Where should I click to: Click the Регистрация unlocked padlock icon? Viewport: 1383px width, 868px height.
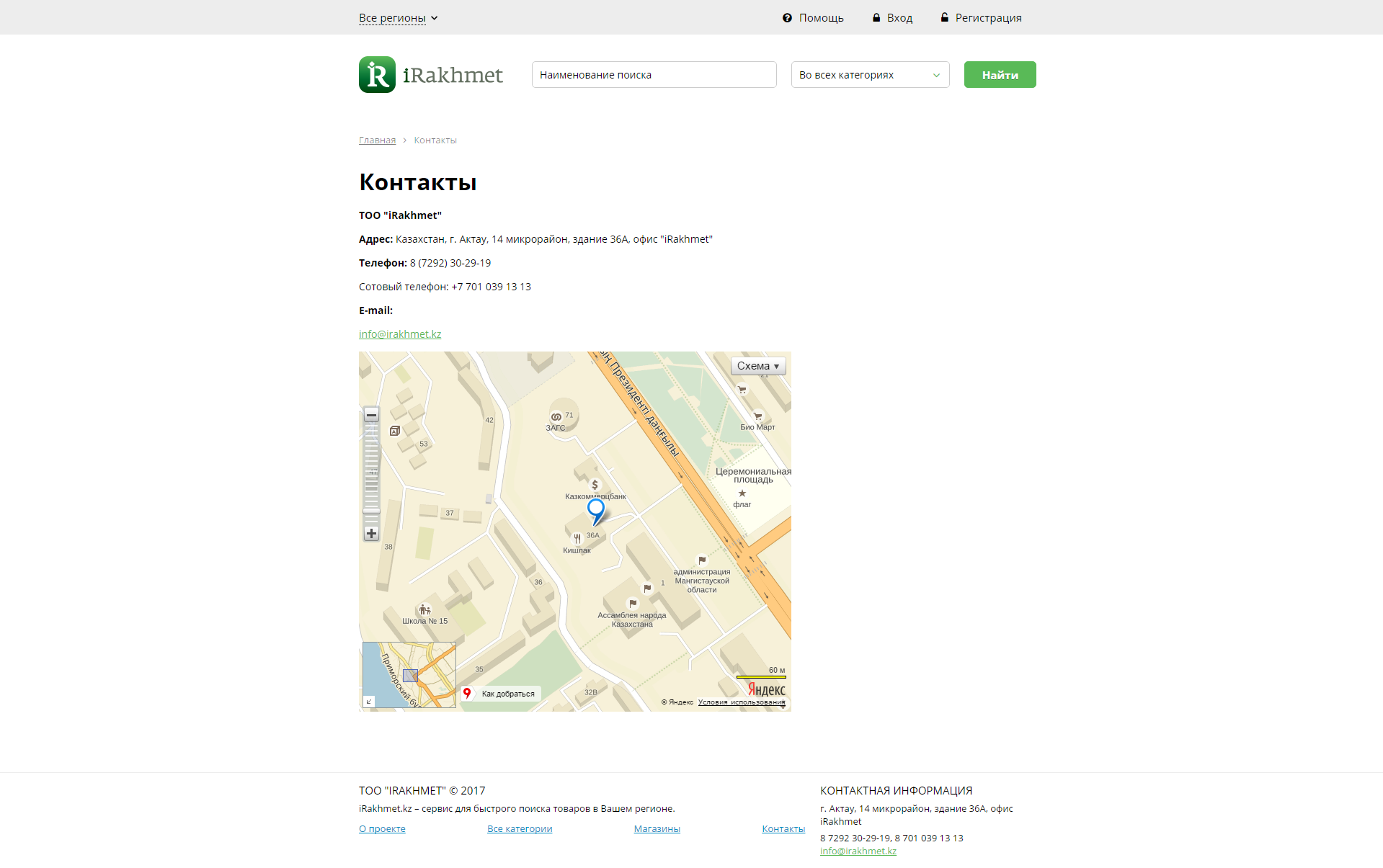944,17
